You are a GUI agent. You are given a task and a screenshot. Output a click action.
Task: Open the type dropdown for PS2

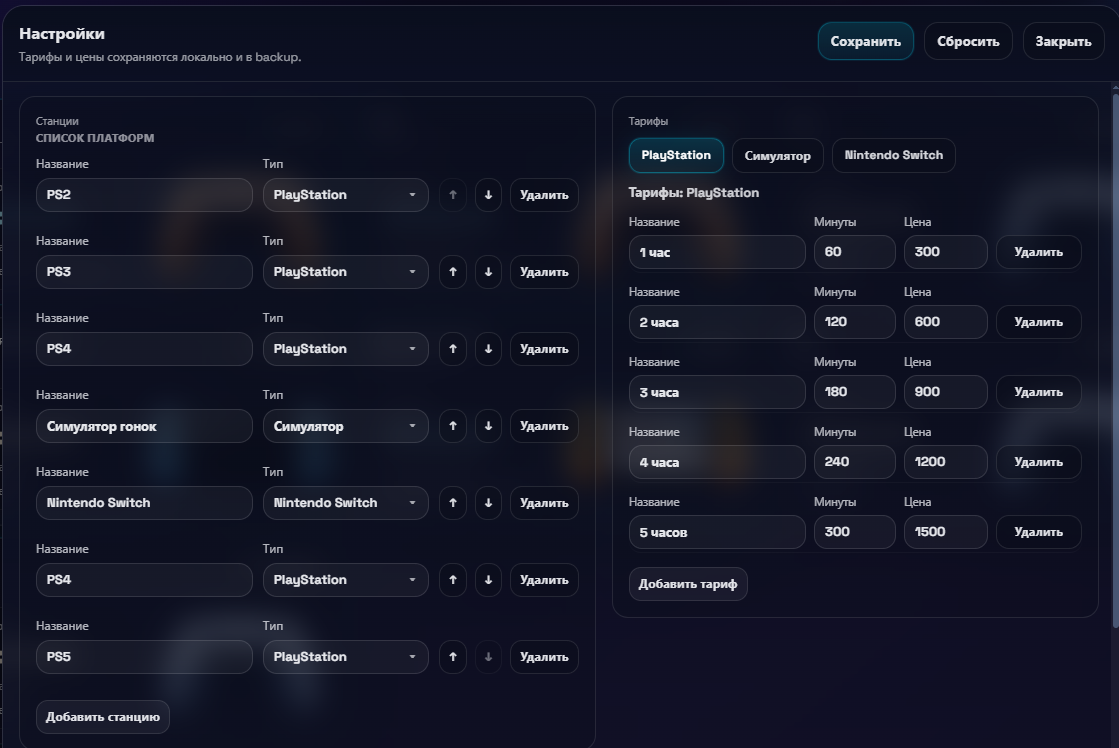pyautogui.click(x=345, y=195)
